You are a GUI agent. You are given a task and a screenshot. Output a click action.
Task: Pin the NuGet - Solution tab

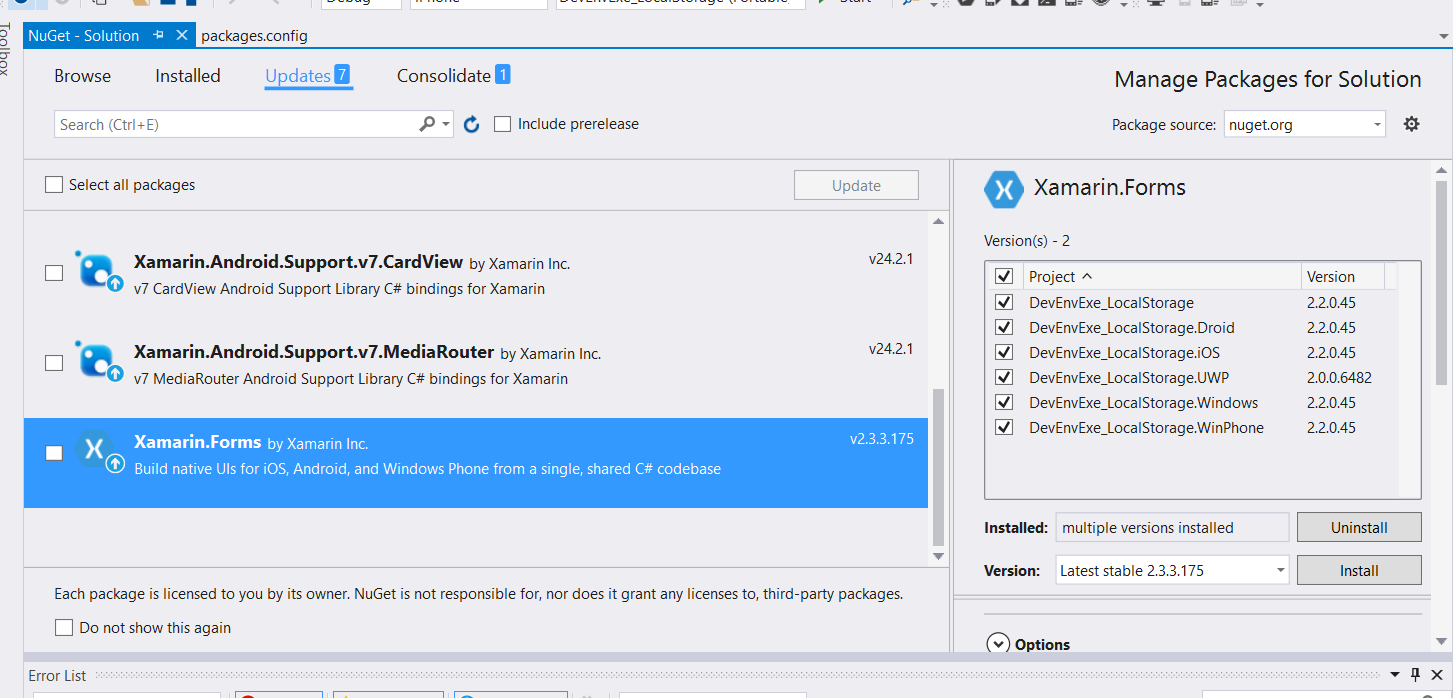[159, 35]
